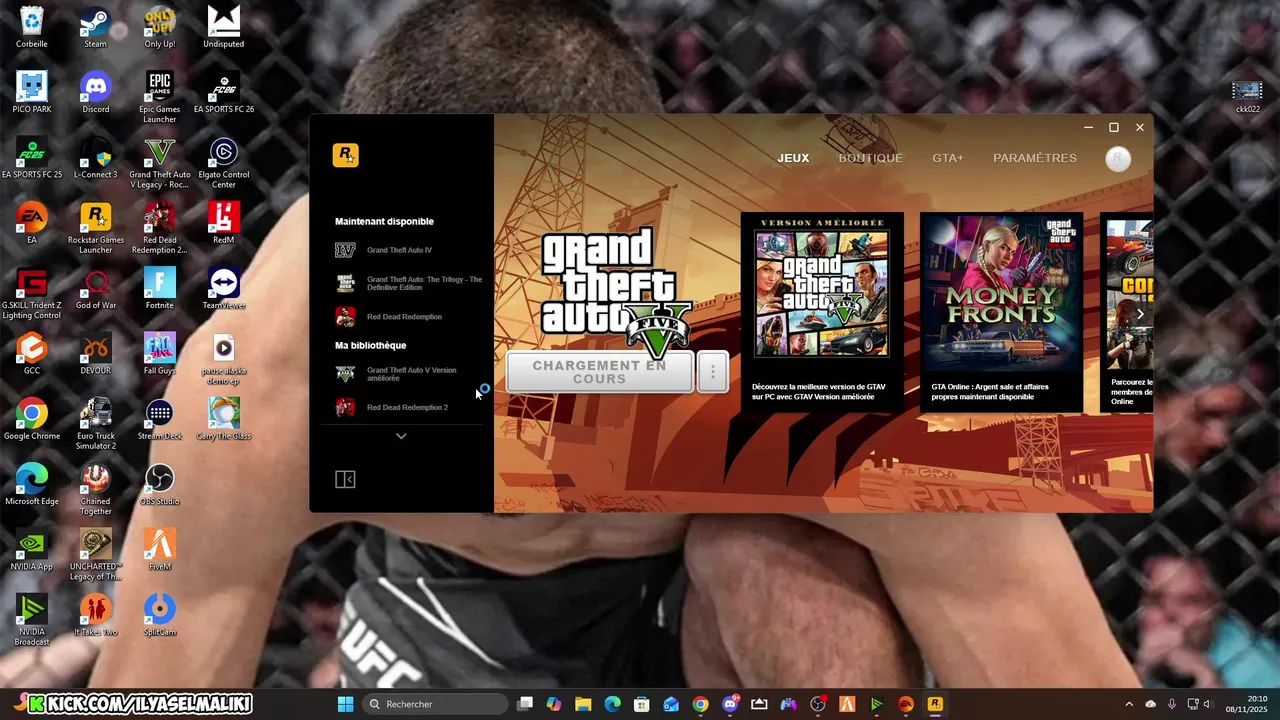Launch God of War desktop shortcut
This screenshot has height=720, width=1280.
click(x=96, y=288)
